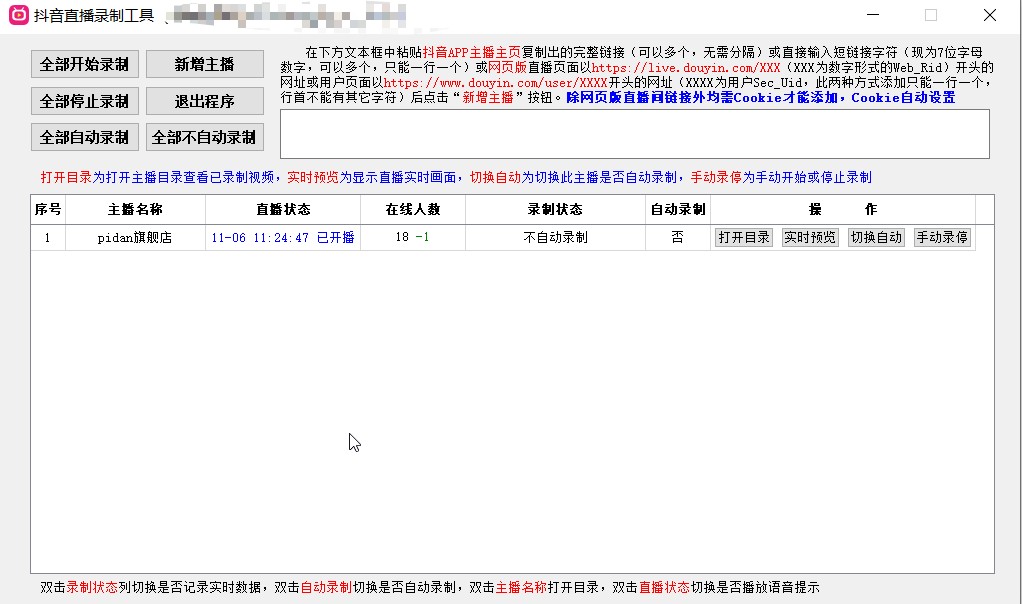Click the 录制状态 column header
The image size is (1022, 604).
555,209
